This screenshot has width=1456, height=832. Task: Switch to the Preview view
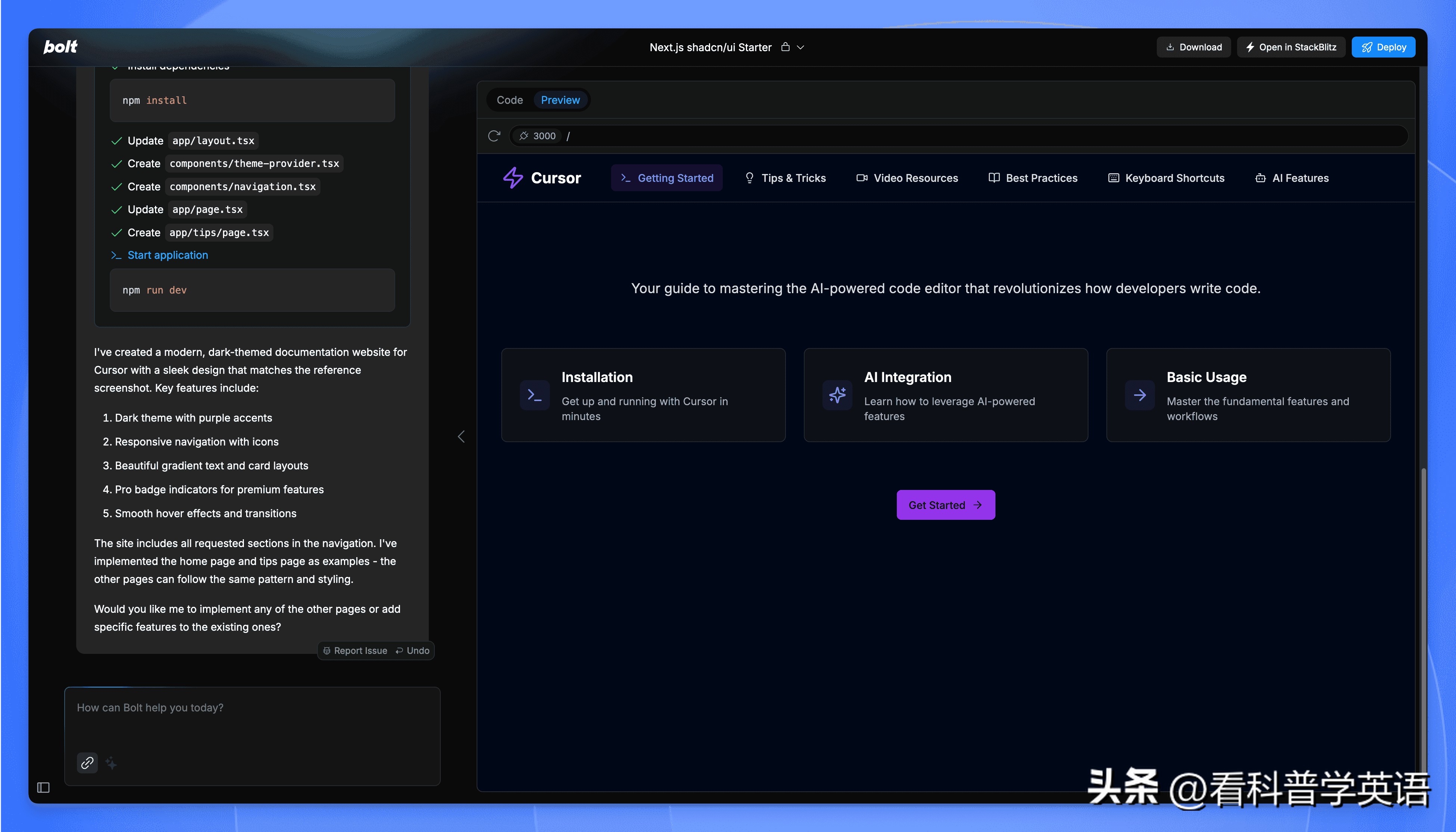(x=560, y=100)
